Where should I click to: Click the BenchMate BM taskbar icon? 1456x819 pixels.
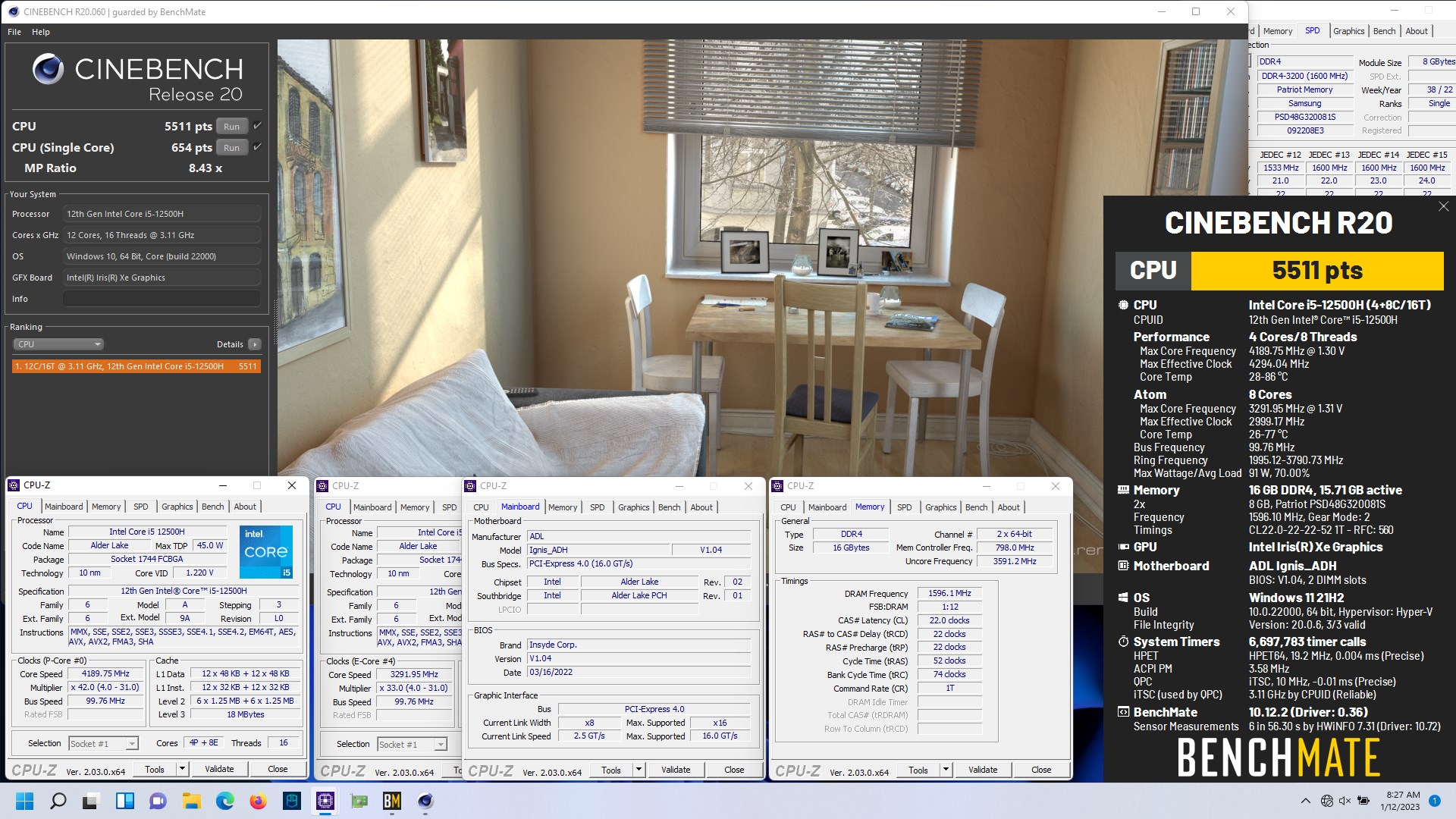click(x=392, y=801)
